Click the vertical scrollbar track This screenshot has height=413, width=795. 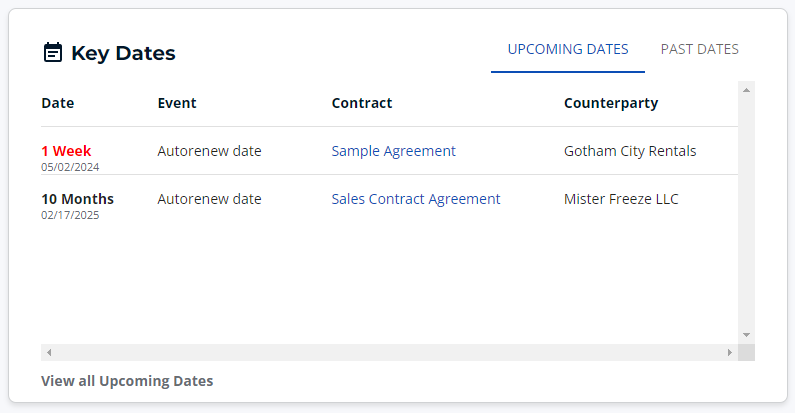click(746, 212)
